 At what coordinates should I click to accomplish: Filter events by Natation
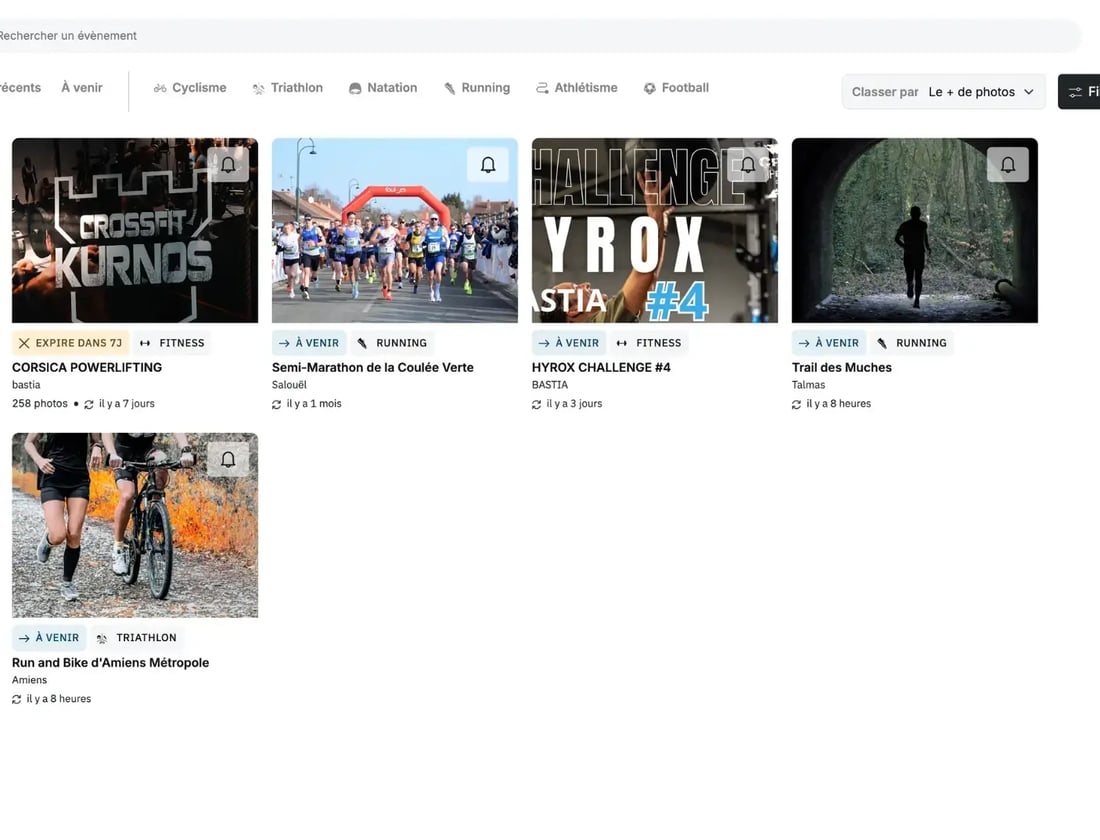[383, 88]
